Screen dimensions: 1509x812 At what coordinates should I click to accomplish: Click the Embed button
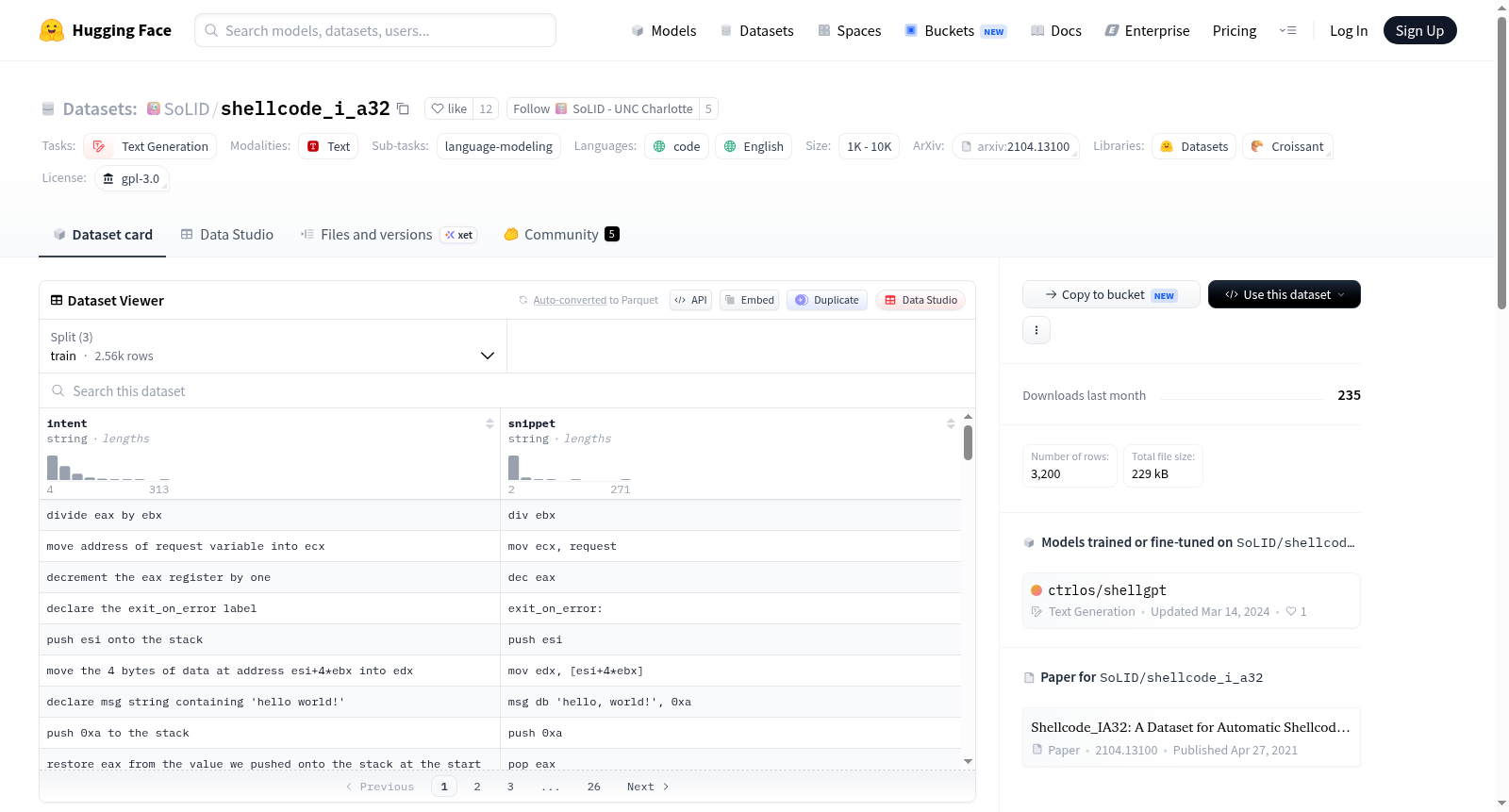749,300
